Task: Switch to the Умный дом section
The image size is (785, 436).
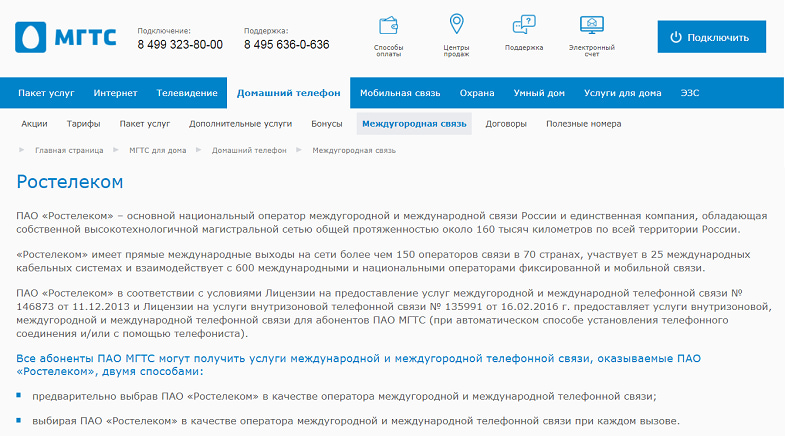Action: click(539, 93)
